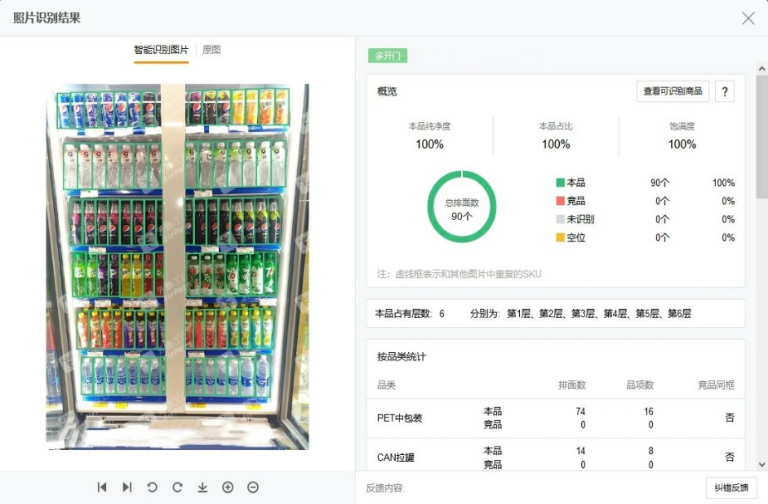This screenshot has height=504, width=768.
Task: Click the 按品类统计 heading
Action: click(x=401, y=357)
